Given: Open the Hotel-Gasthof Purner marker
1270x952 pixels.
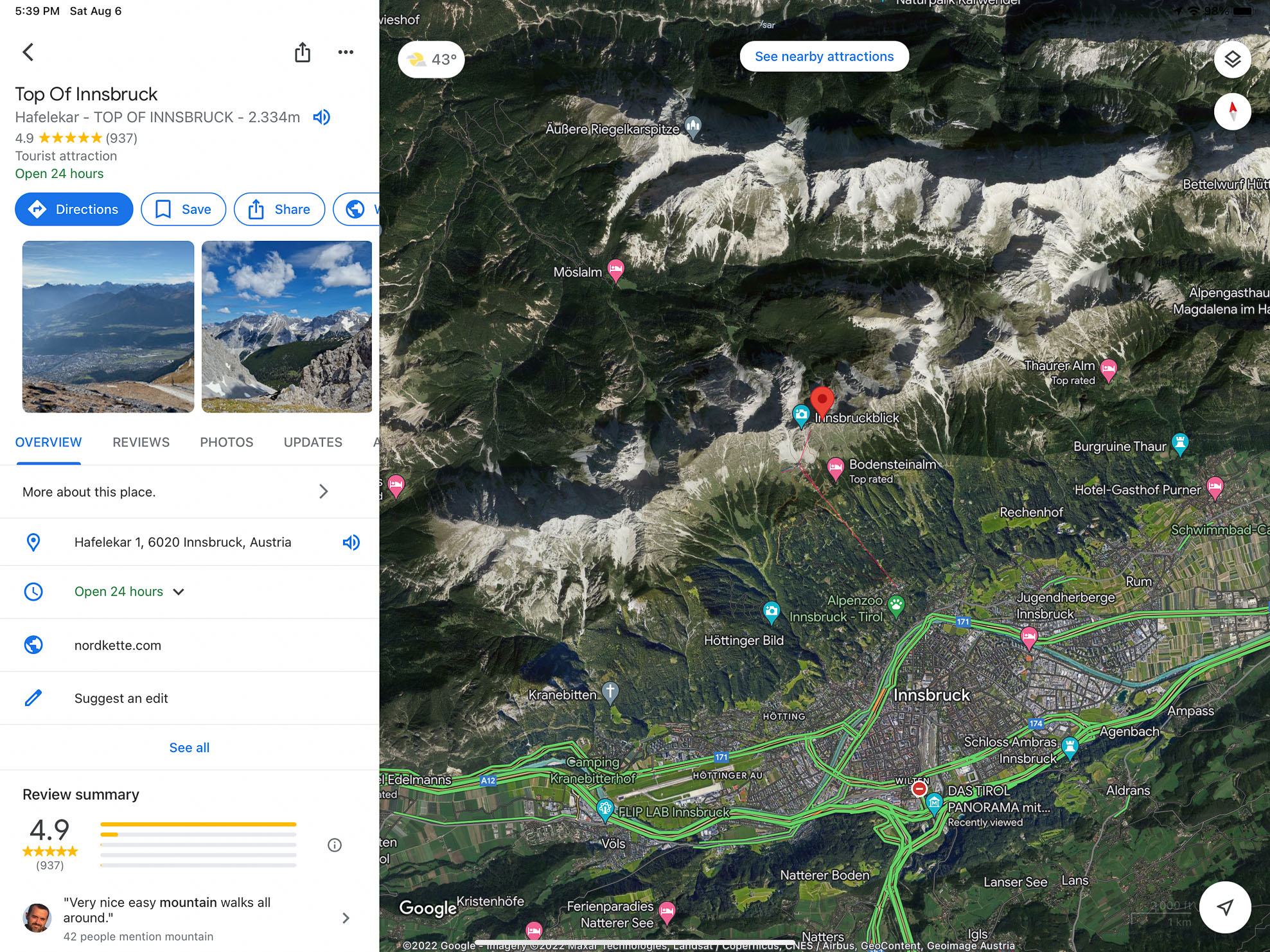Looking at the screenshot, I should [1214, 488].
